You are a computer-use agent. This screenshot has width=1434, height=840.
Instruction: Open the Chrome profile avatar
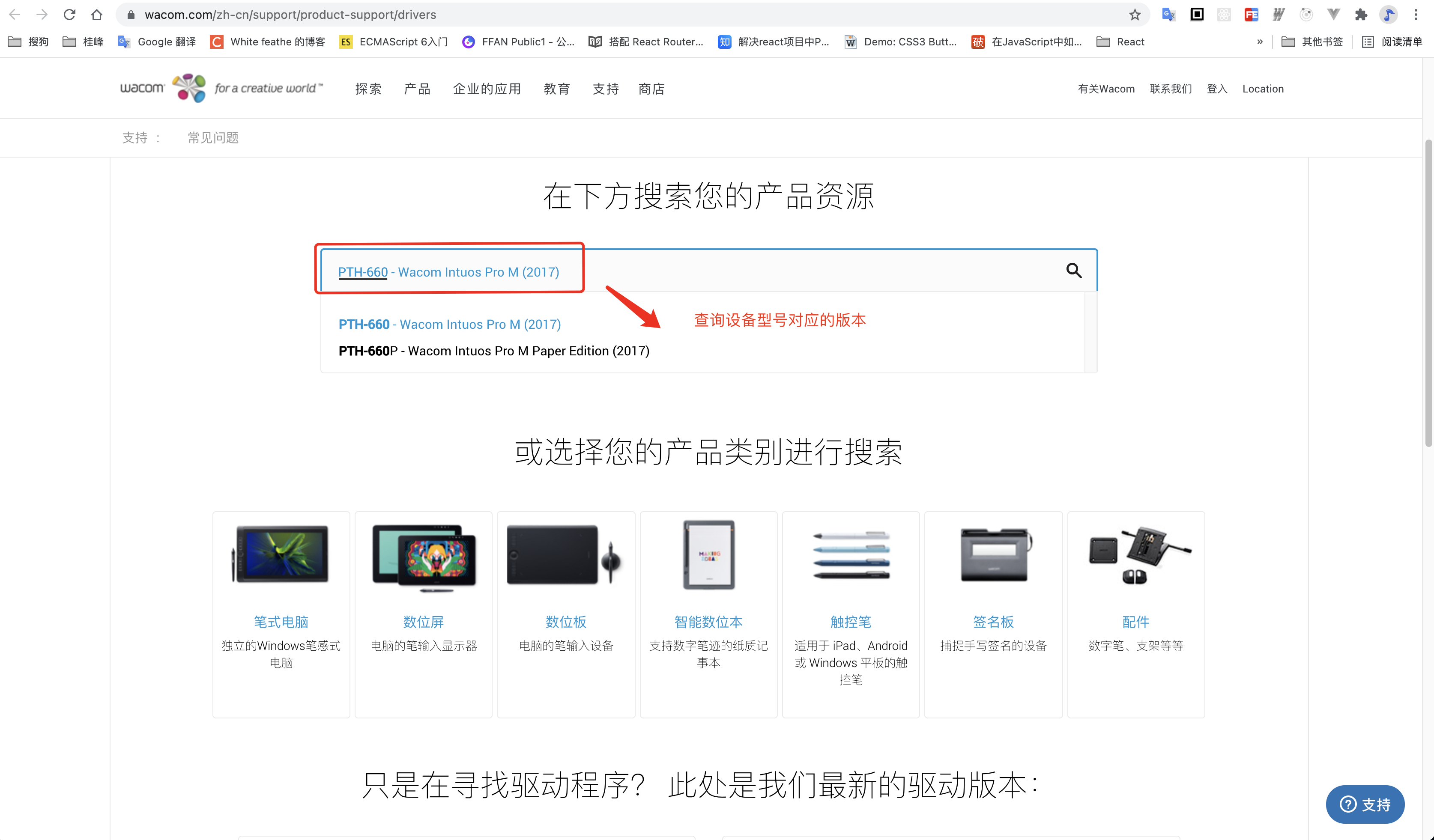click(x=1389, y=15)
